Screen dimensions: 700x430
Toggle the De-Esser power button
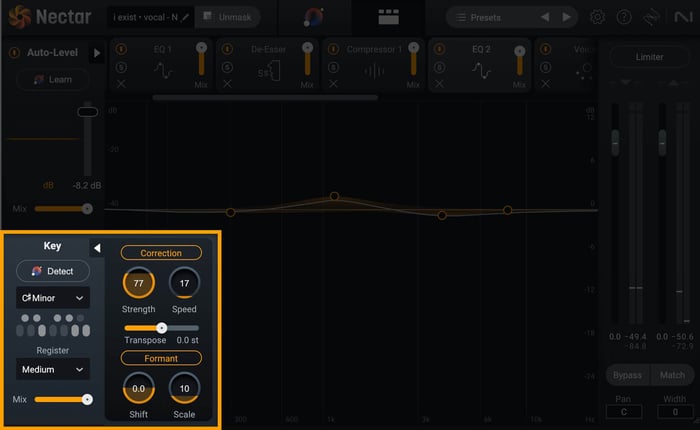pyautogui.click(x=227, y=49)
